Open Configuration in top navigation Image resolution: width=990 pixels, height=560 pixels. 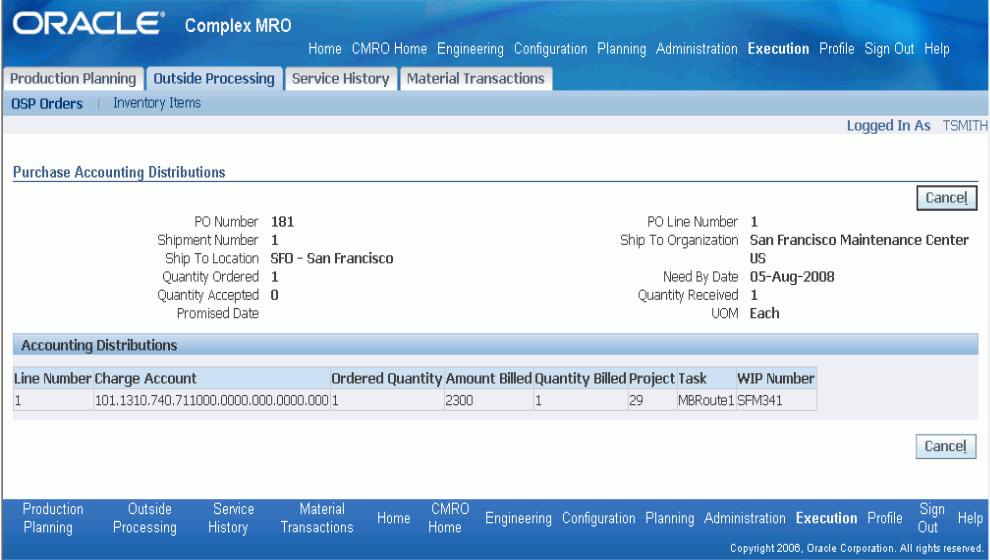pyautogui.click(x=551, y=49)
